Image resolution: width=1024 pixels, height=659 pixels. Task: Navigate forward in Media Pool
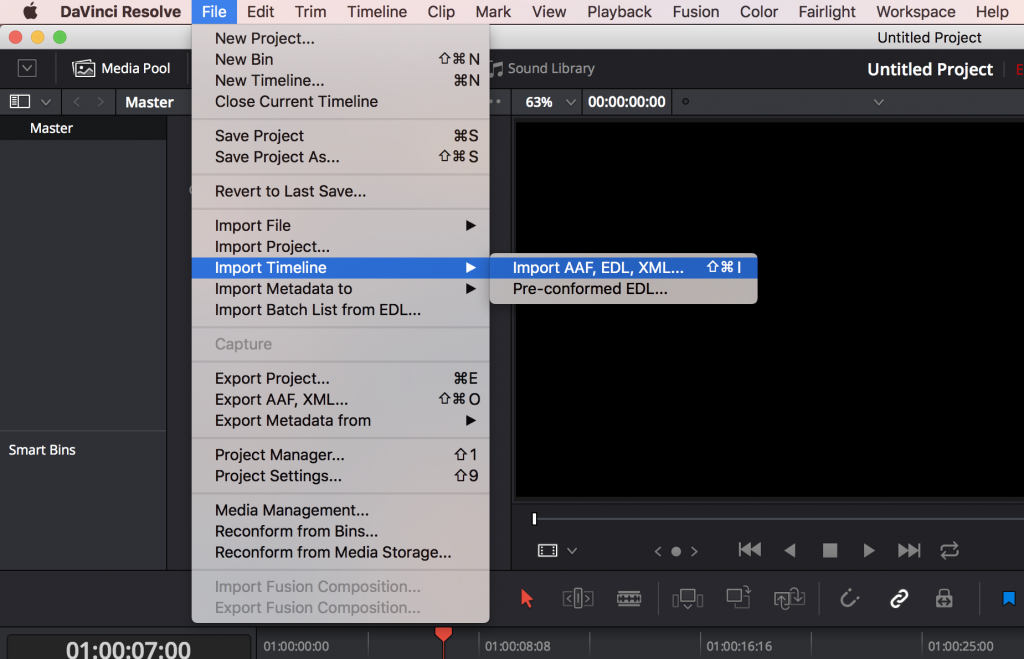coord(100,102)
